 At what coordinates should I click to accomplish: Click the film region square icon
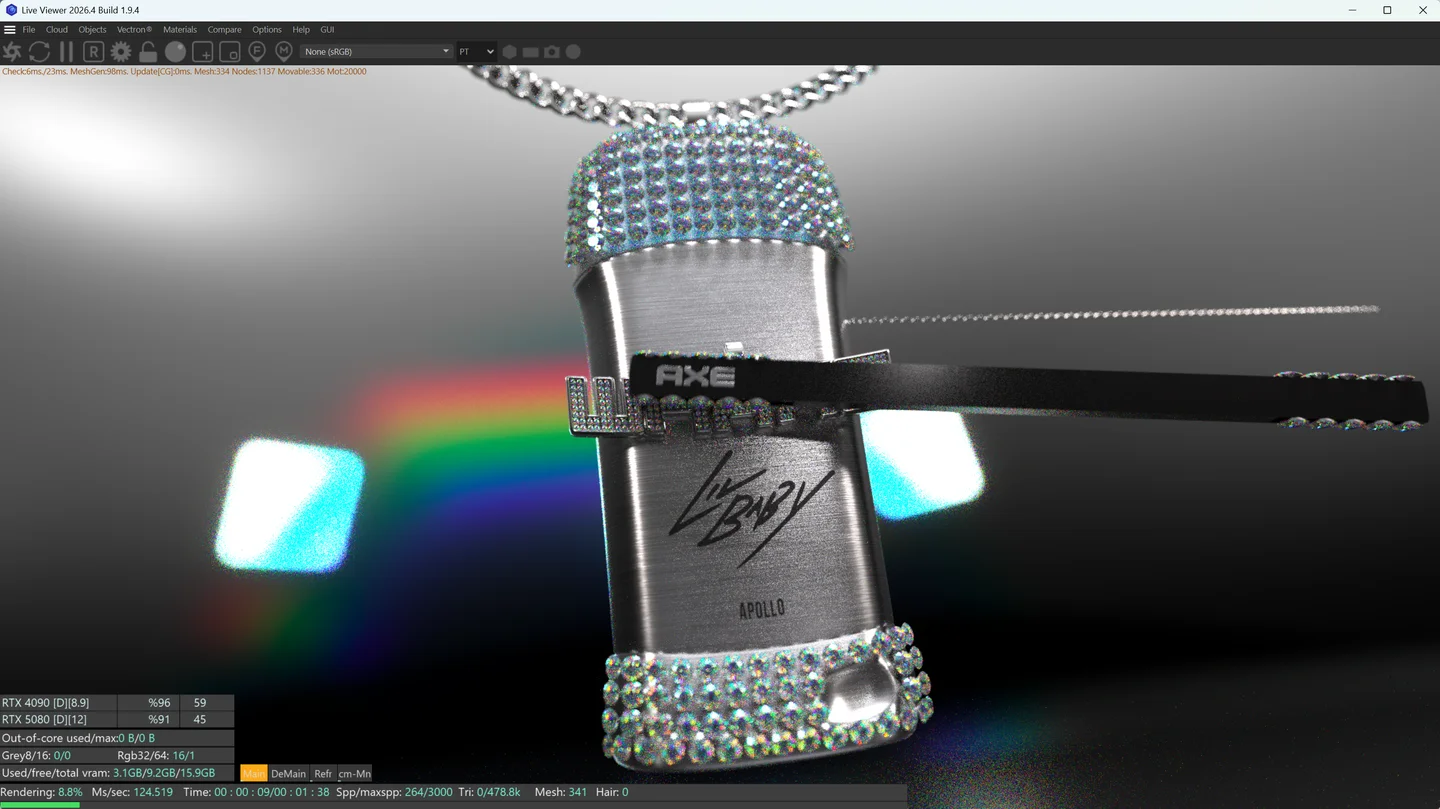[x=229, y=52]
